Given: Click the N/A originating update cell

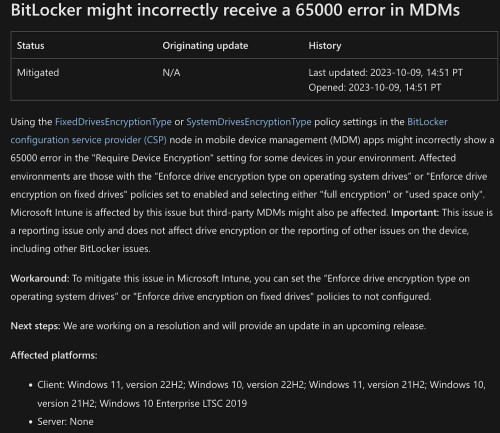Looking at the screenshot, I should tap(171, 73).
